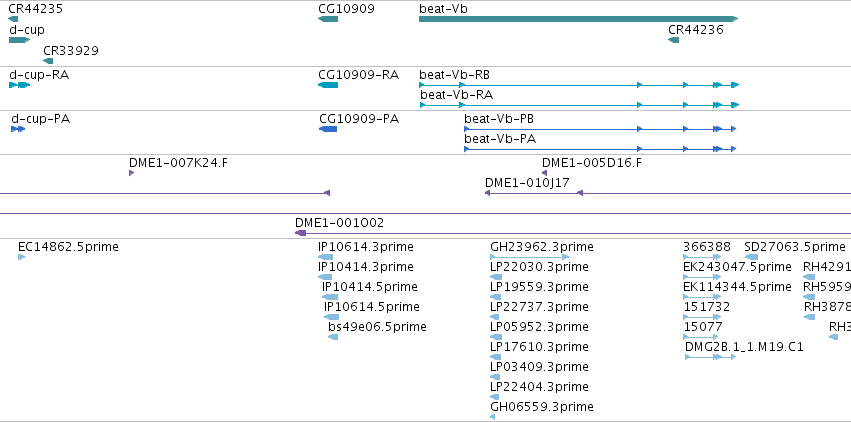This screenshot has height=422, width=851.
Task: Click the CG10909 gene arrow glyph
Action: tap(328, 19)
